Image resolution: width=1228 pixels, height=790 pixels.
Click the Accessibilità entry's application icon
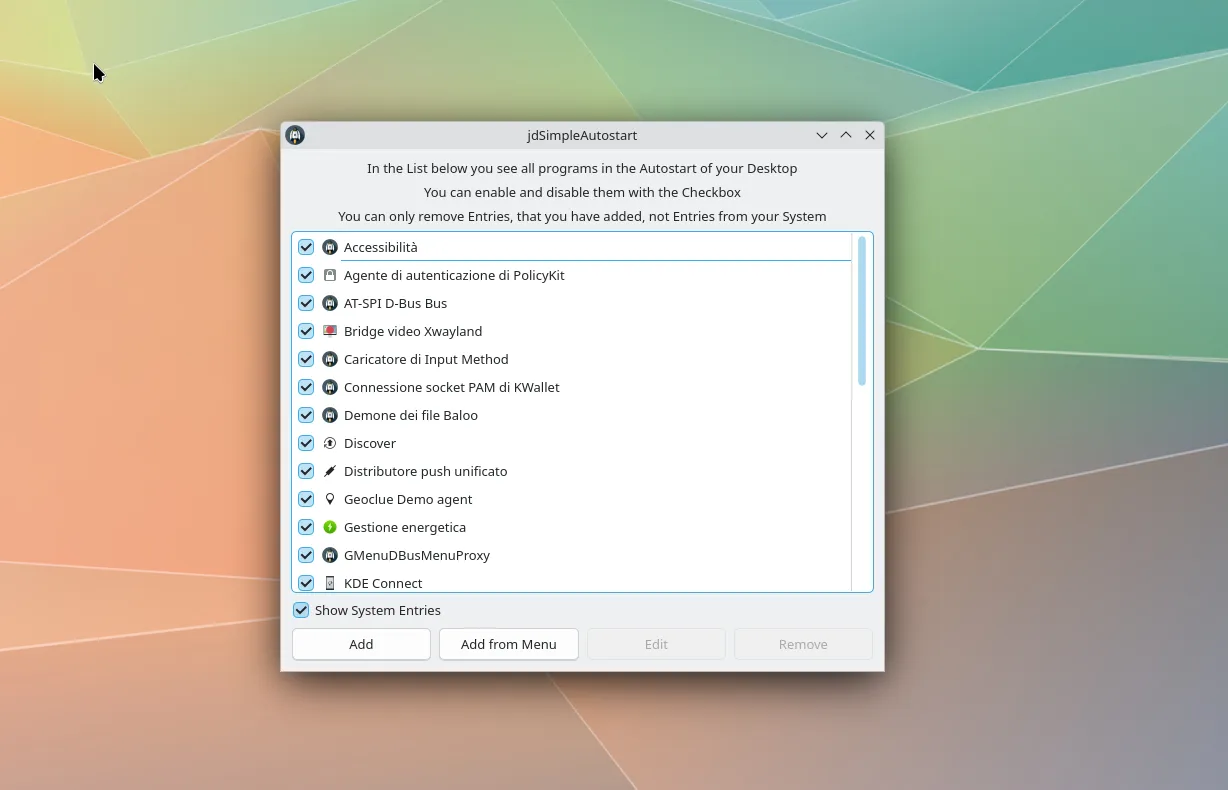(x=330, y=247)
